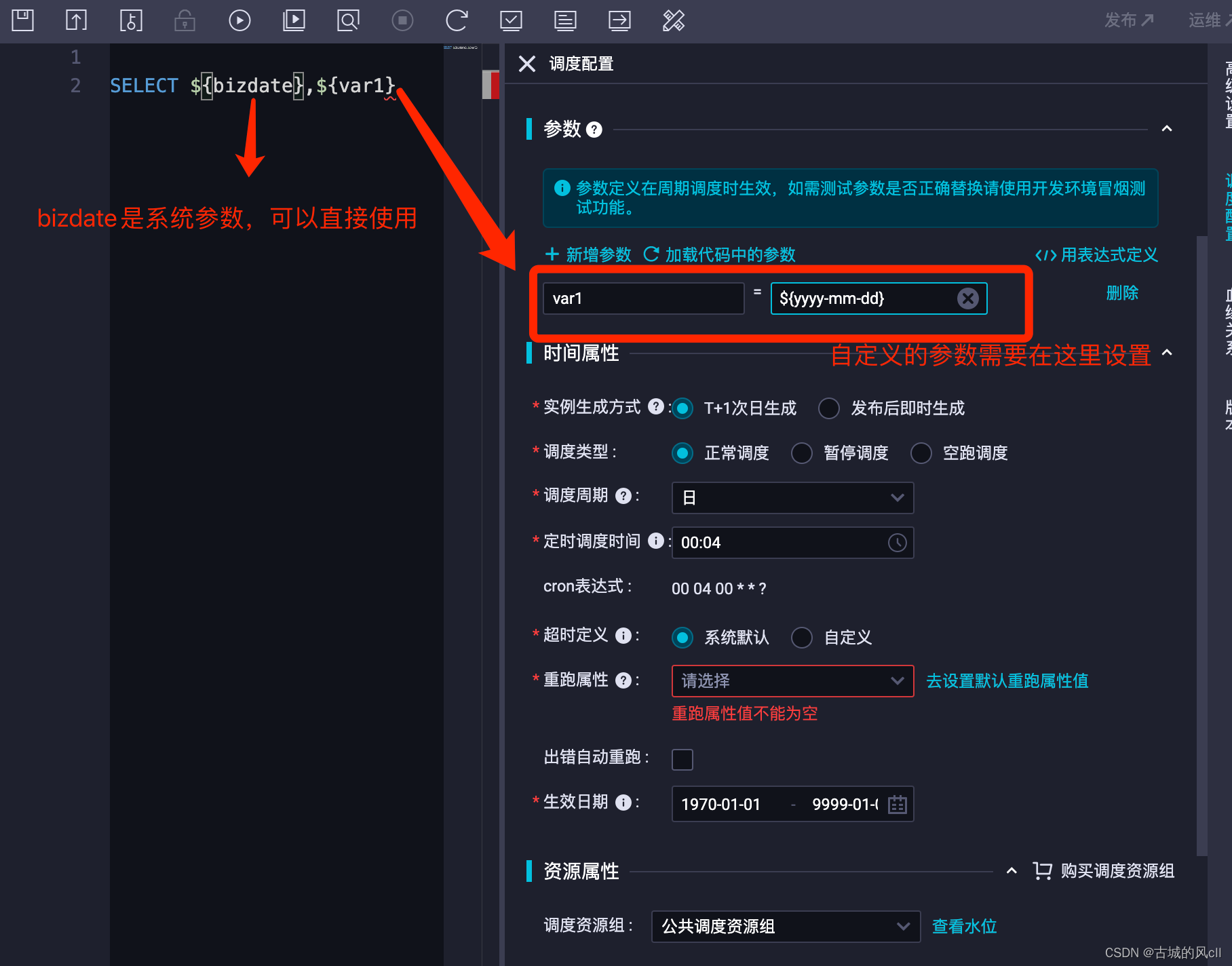1232x966 pixels.
Task: Clear the var1 value with the x
Action: click(968, 298)
